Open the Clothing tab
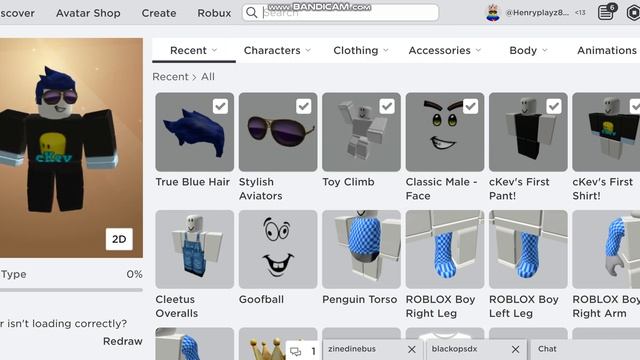The image size is (640, 360). click(361, 50)
